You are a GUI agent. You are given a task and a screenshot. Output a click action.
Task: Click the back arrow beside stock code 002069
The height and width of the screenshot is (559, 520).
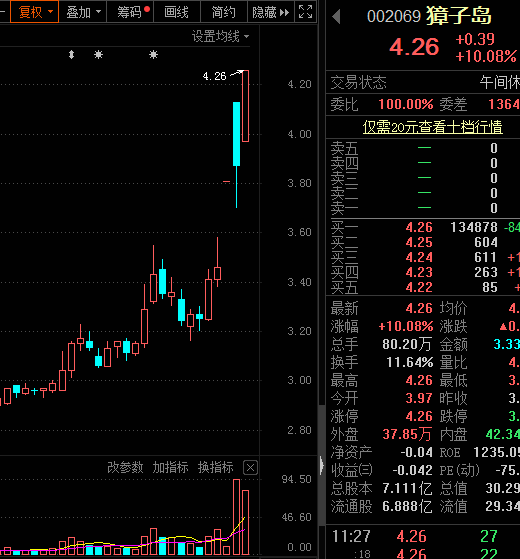click(x=336, y=17)
